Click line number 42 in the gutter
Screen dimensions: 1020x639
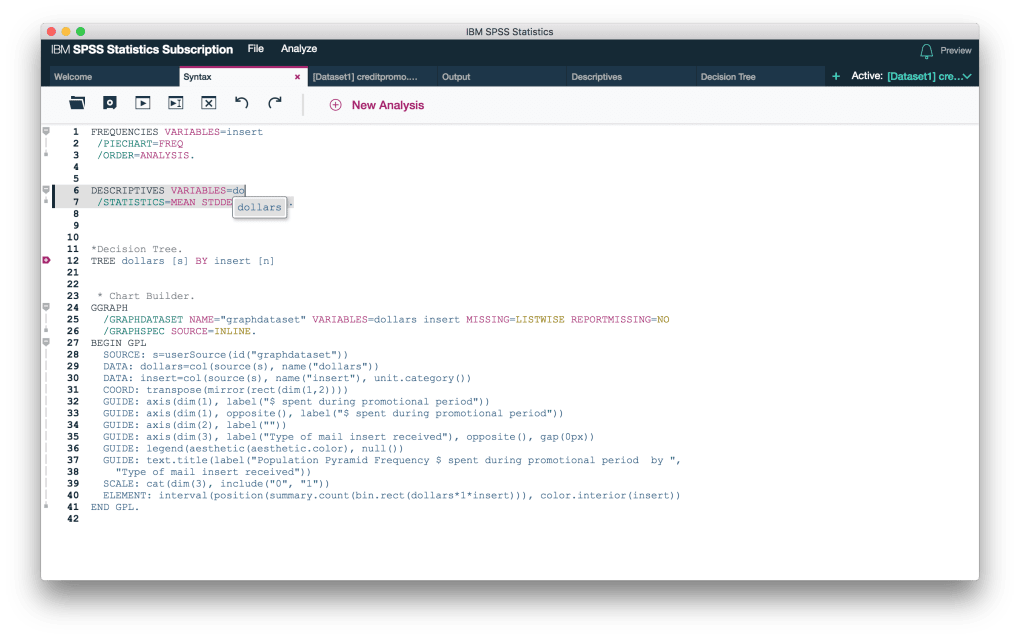tap(73, 519)
